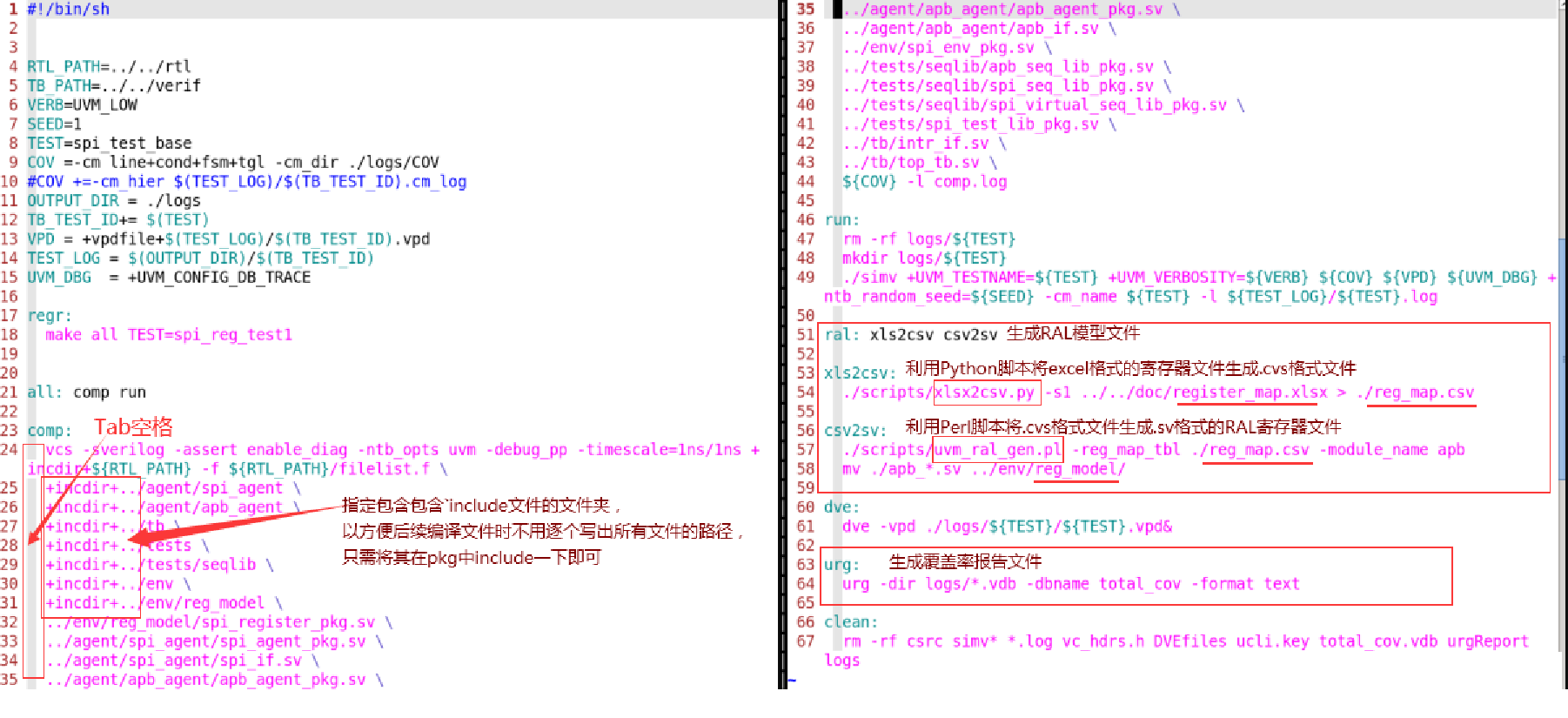Screen dimensions: 1568x718
Task: Click the 'run:' target label
Action: 841,219
